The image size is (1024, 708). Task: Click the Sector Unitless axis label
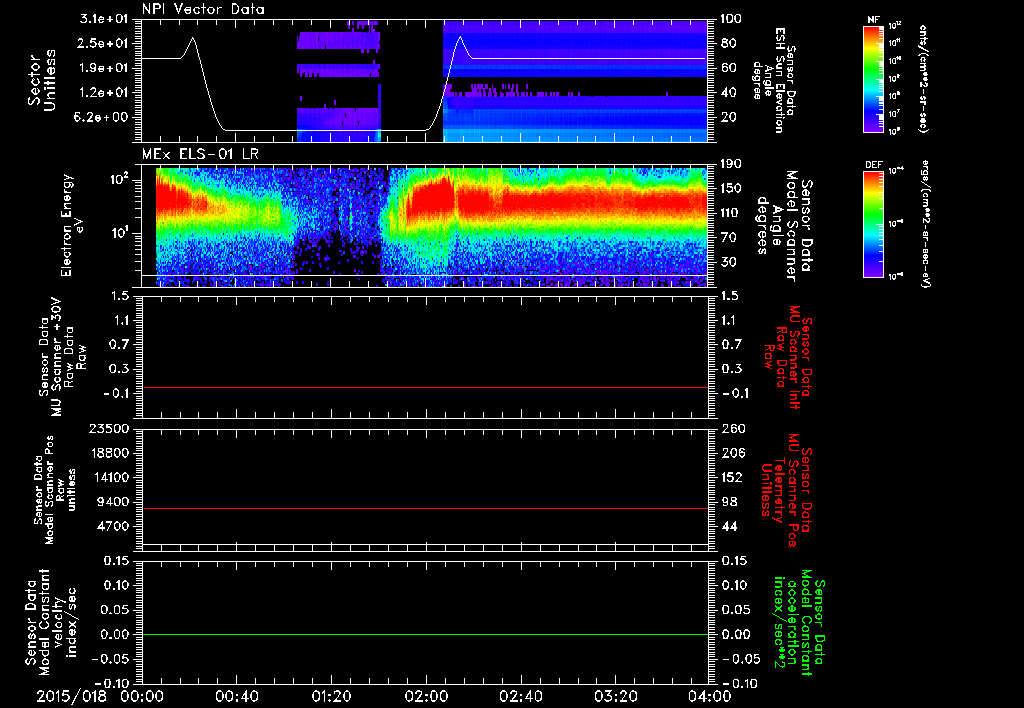pos(42,80)
